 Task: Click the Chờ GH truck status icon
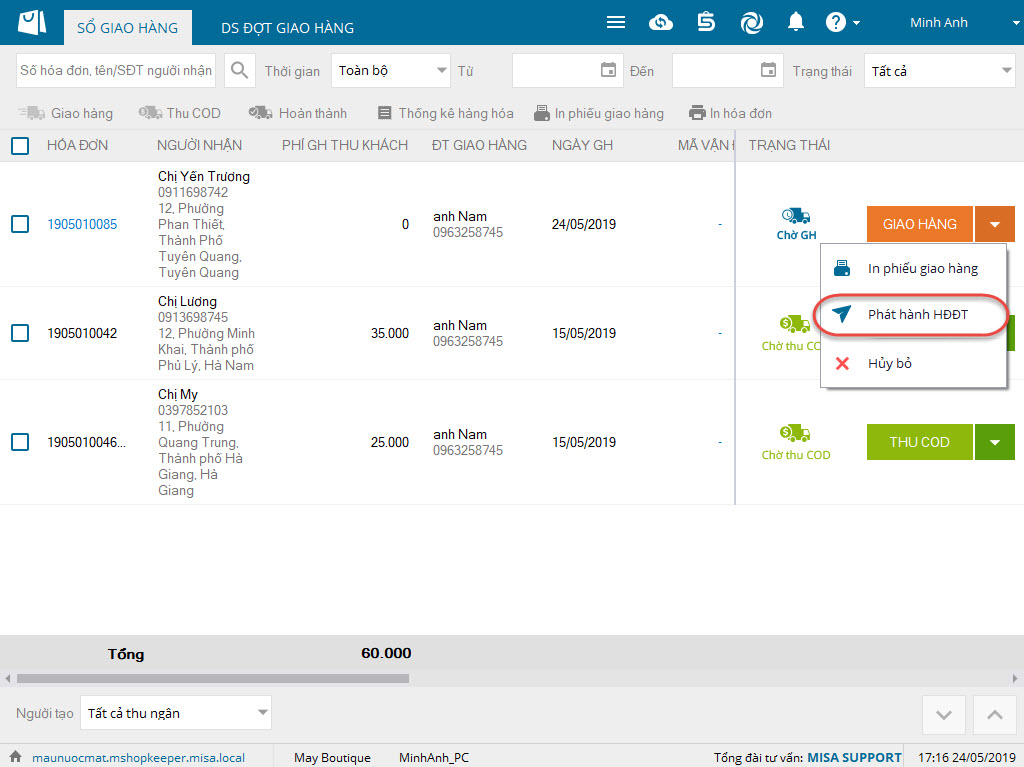click(796, 216)
